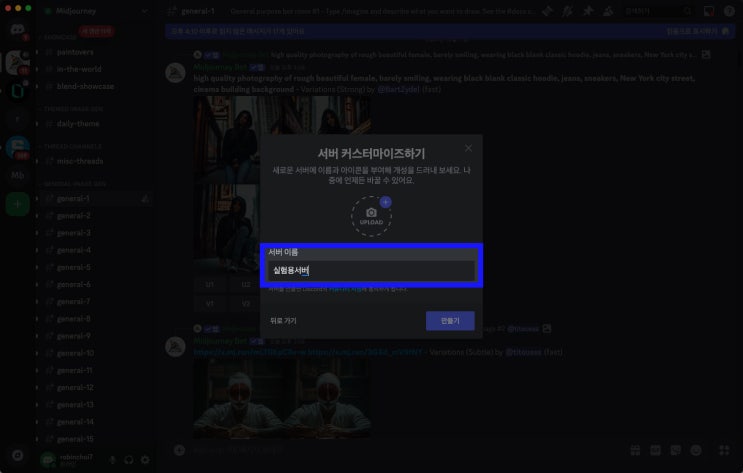Toggle headphones deafen in user panel
Viewport: 743px width, 473px height.
[x=128, y=460]
